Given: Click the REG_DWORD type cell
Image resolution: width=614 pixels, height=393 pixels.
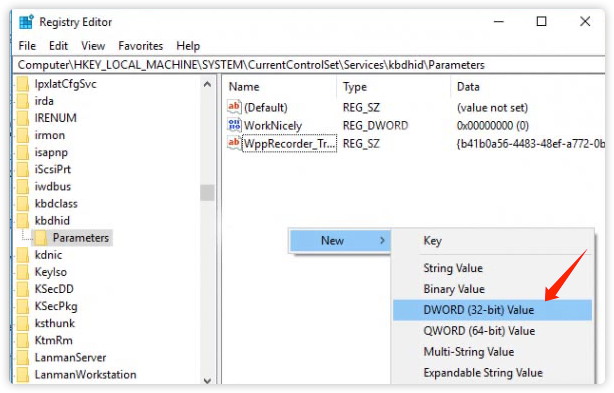Looking at the screenshot, I should (x=375, y=126).
